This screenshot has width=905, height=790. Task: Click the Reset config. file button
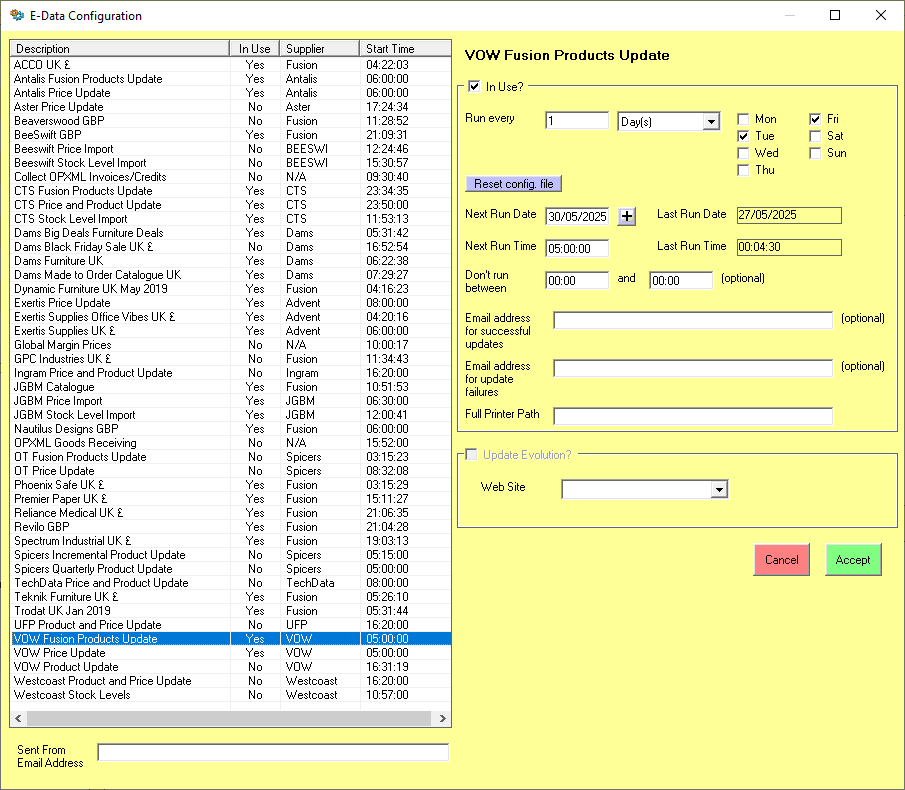pos(514,184)
